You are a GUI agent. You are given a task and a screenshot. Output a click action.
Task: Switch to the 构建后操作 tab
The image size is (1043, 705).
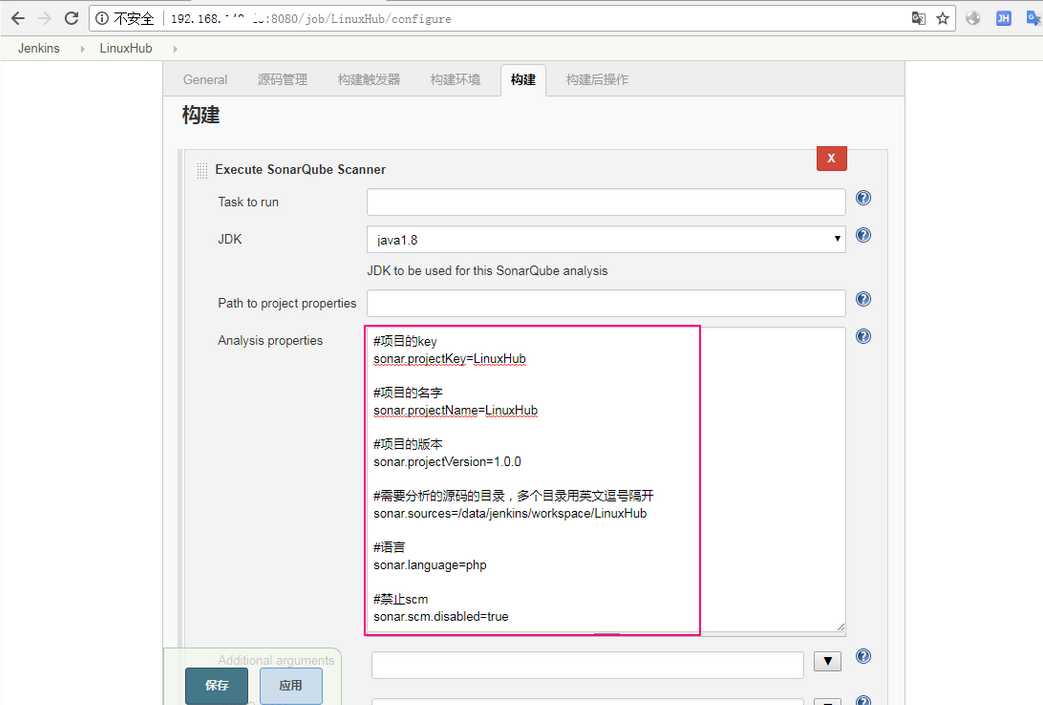[597, 80]
